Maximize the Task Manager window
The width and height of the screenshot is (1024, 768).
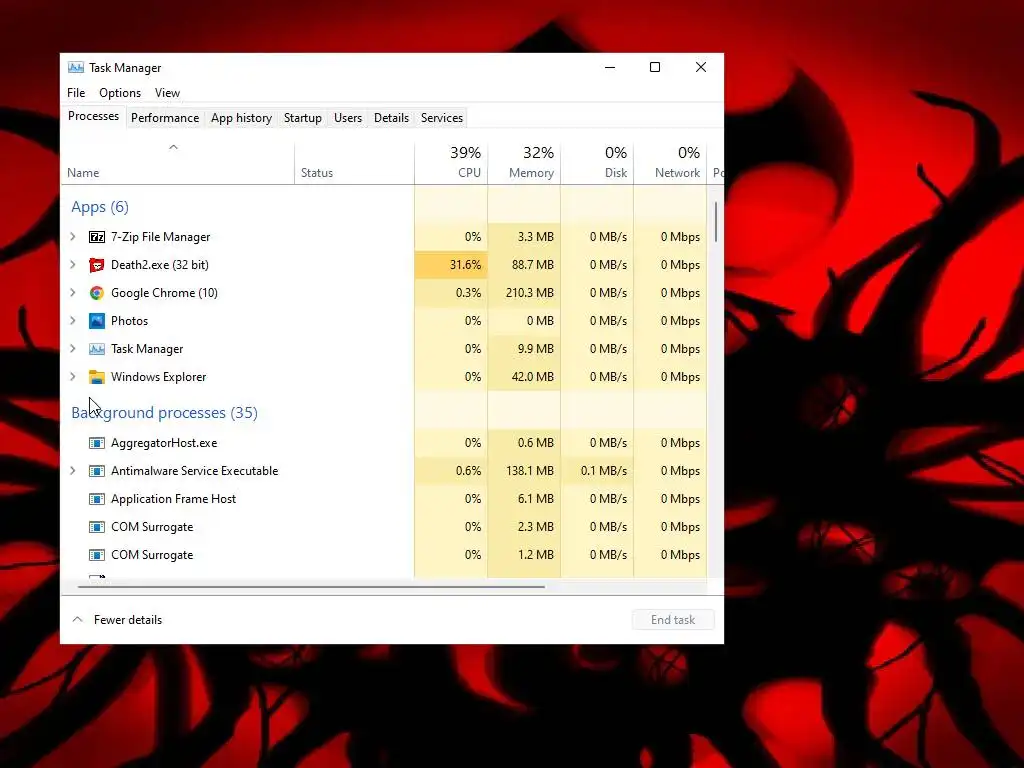[655, 67]
